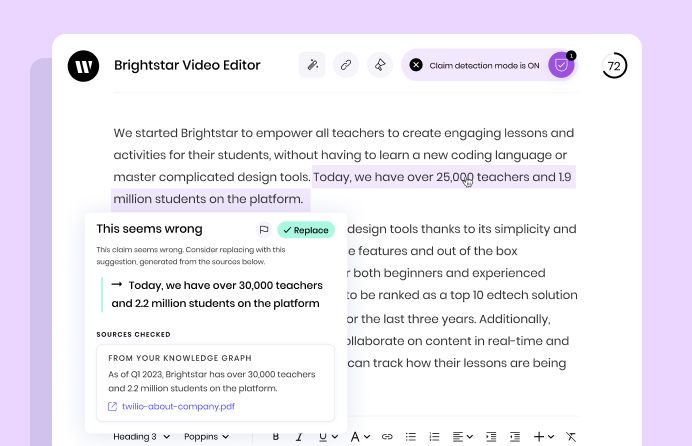Clear text formatting
The width and height of the screenshot is (692, 446).
571,437
